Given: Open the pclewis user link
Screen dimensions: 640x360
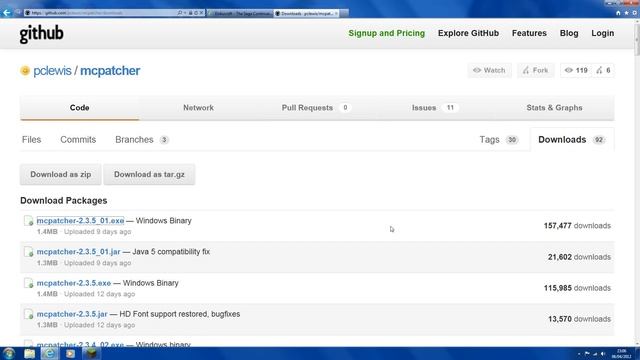Looking at the screenshot, I should pyautogui.click(x=52, y=71).
